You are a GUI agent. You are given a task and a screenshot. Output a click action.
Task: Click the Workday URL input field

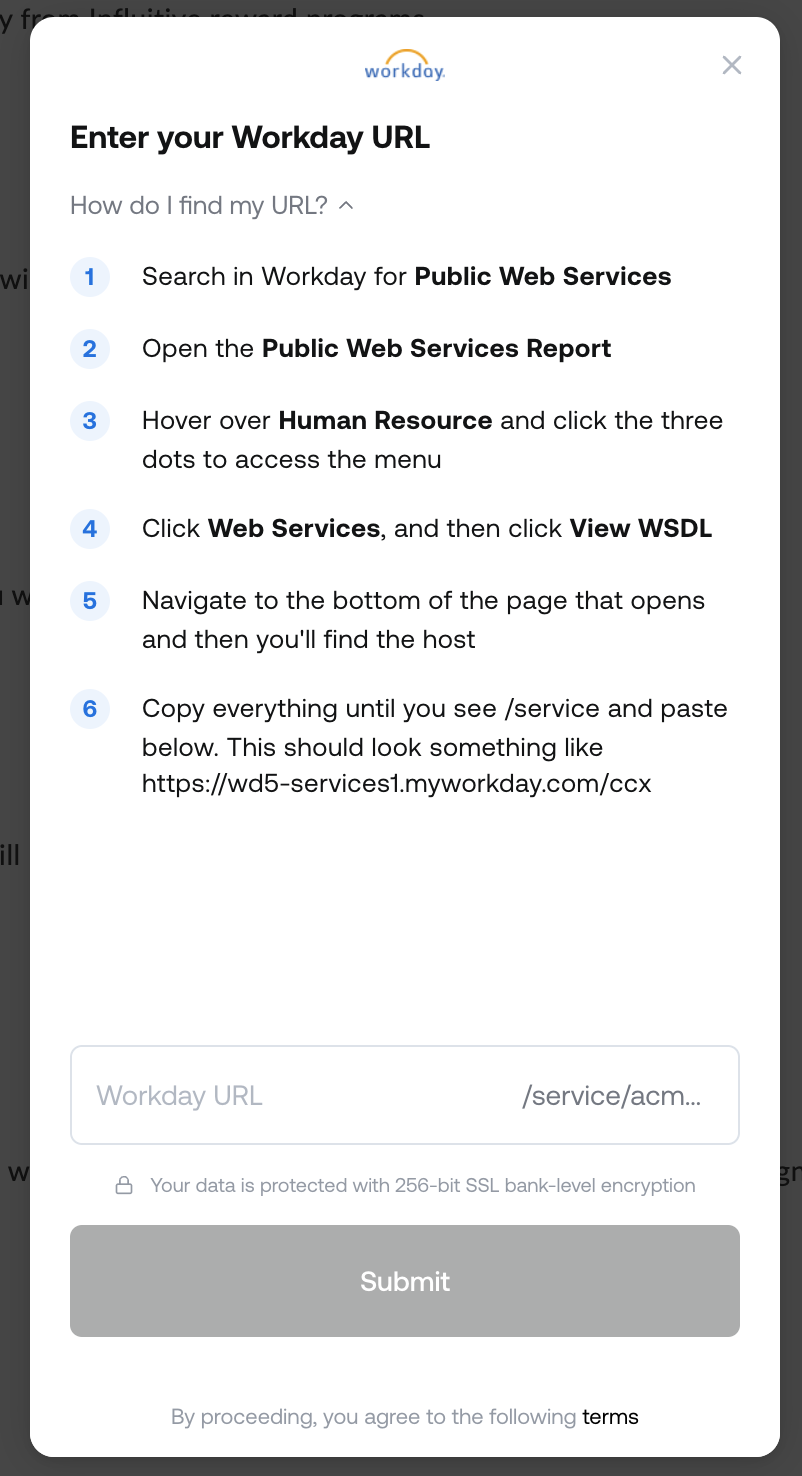tap(405, 1095)
